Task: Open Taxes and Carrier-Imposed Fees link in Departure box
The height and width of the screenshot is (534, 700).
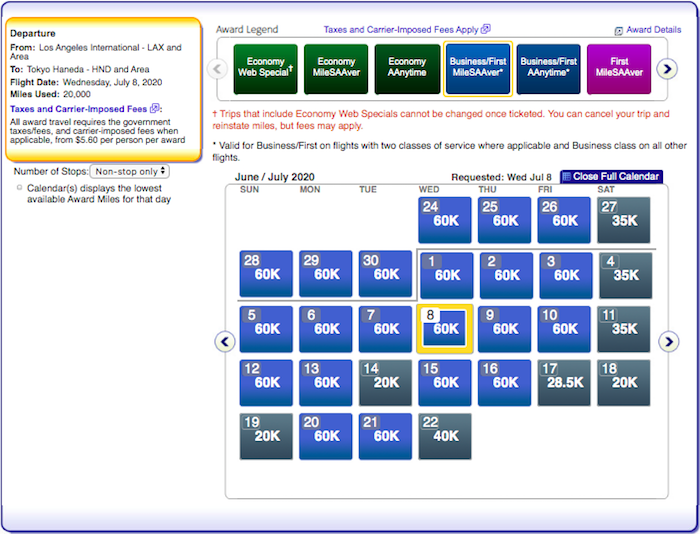Action: point(79,109)
